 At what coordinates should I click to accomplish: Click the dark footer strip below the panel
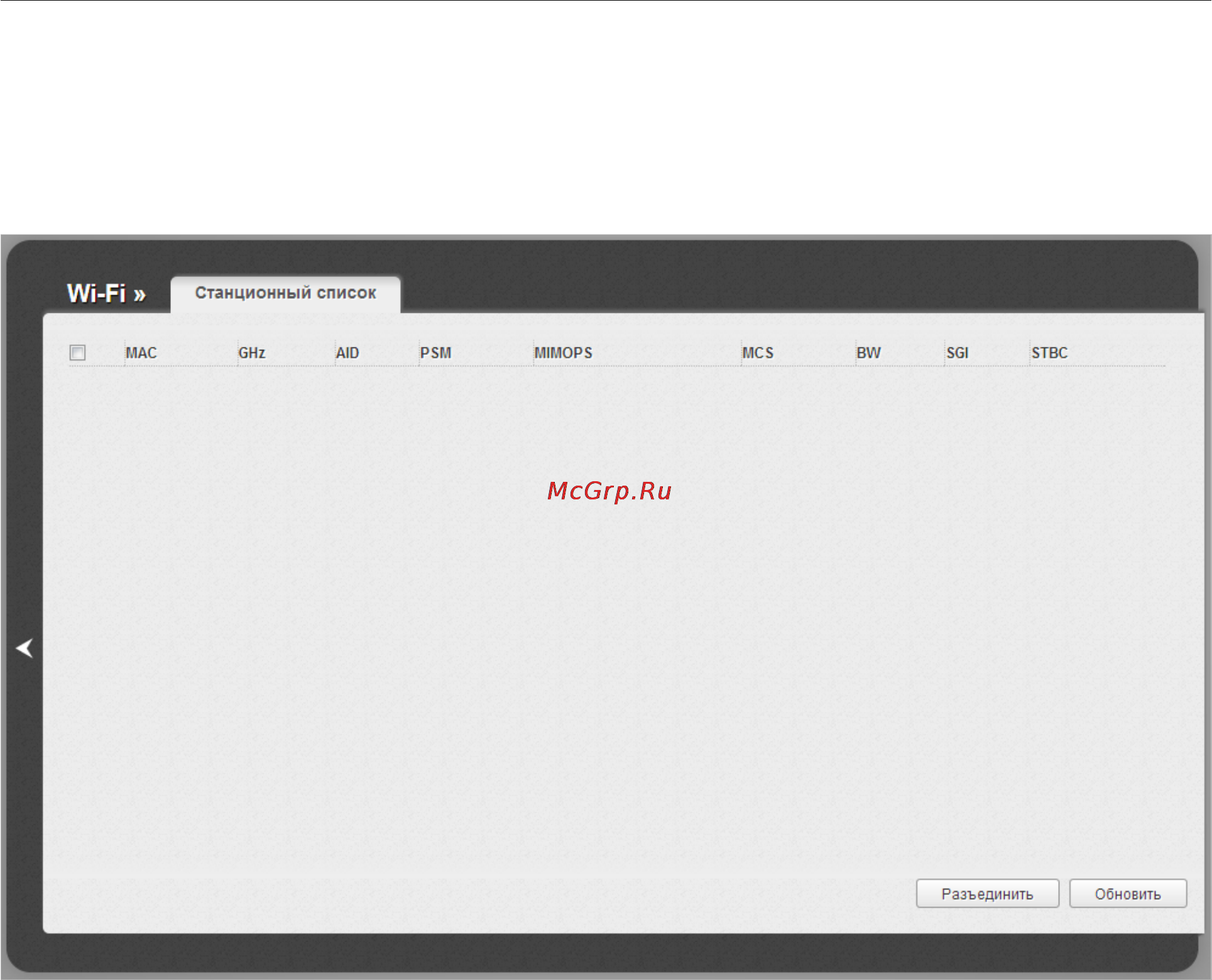pyautogui.click(x=603, y=952)
